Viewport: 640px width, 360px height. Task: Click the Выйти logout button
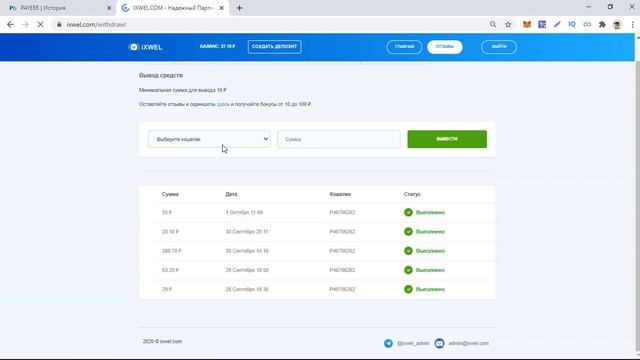[x=499, y=47]
